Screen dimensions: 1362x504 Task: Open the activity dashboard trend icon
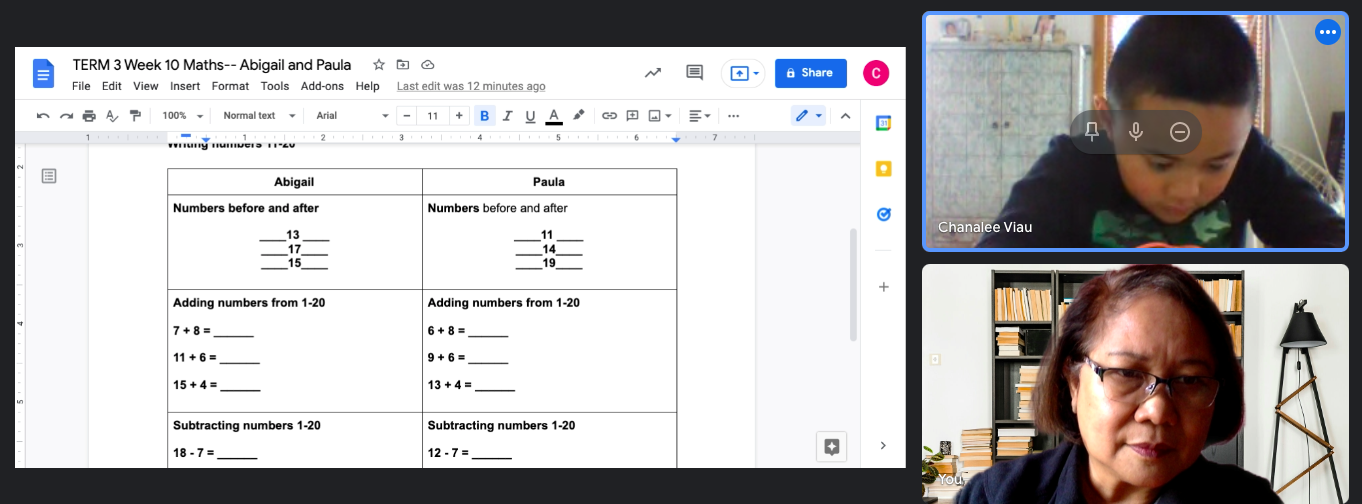653,73
